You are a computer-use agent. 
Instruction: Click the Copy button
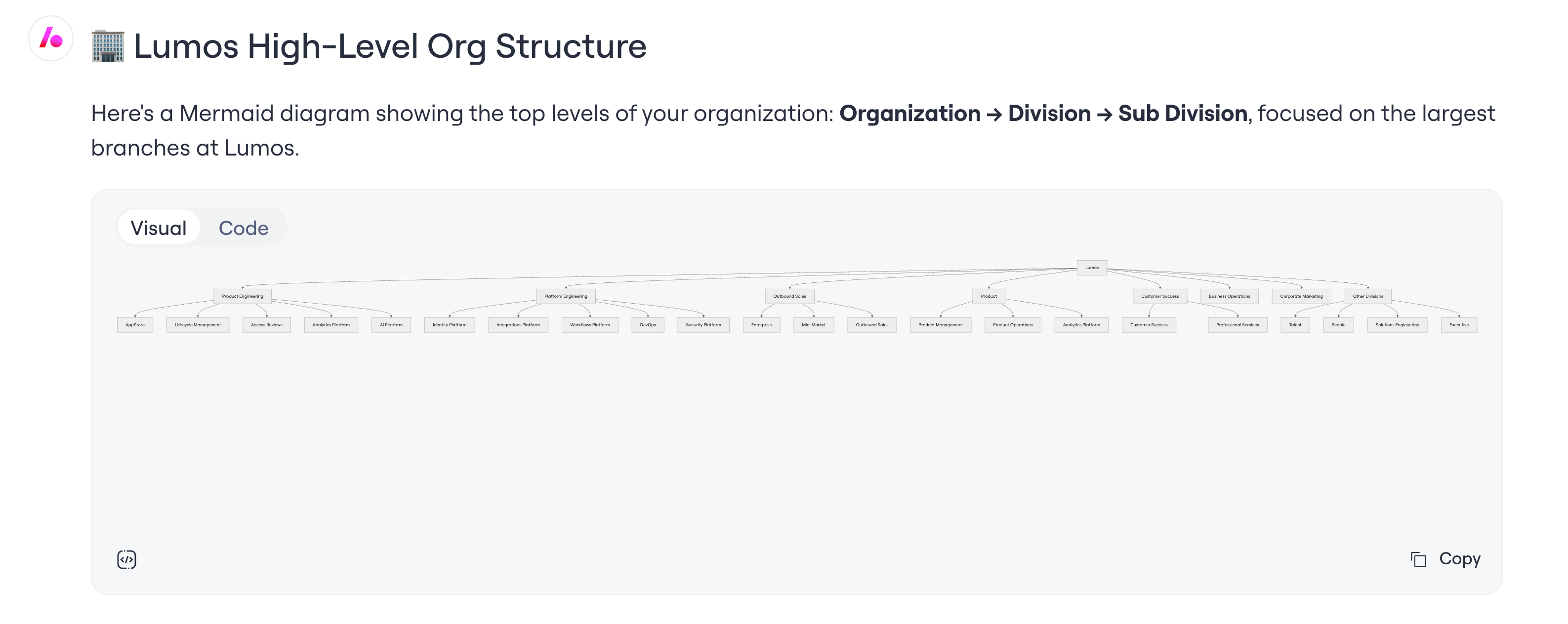point(1445,559)
